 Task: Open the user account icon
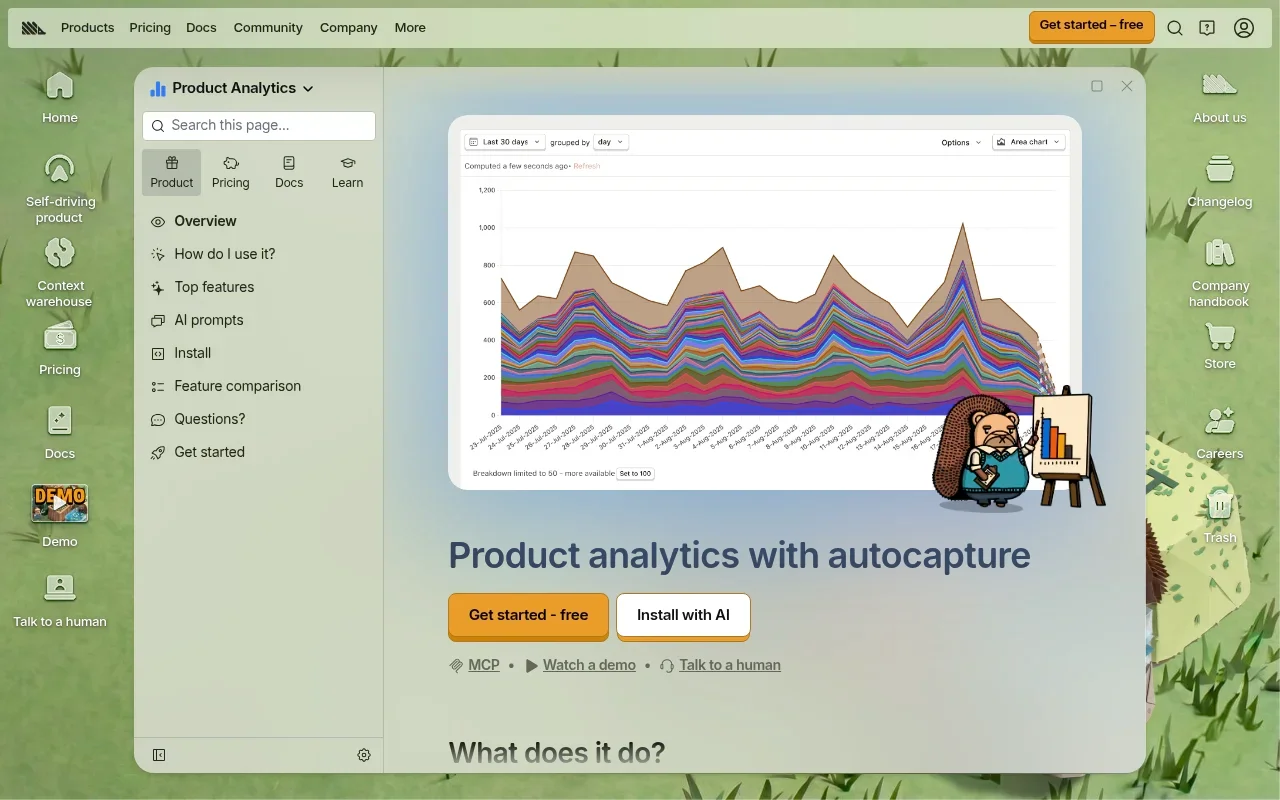(x=1244, y=28)
